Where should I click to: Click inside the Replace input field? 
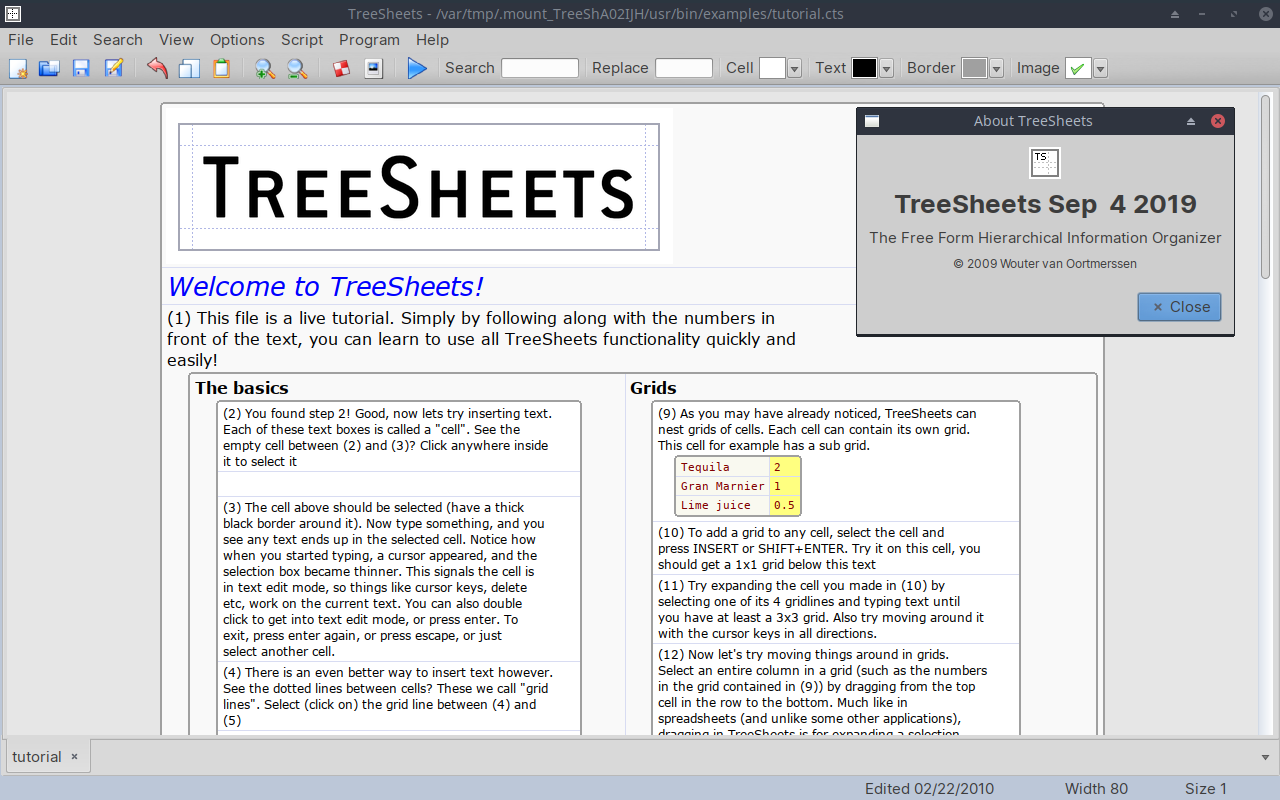[x=684, y=68]
